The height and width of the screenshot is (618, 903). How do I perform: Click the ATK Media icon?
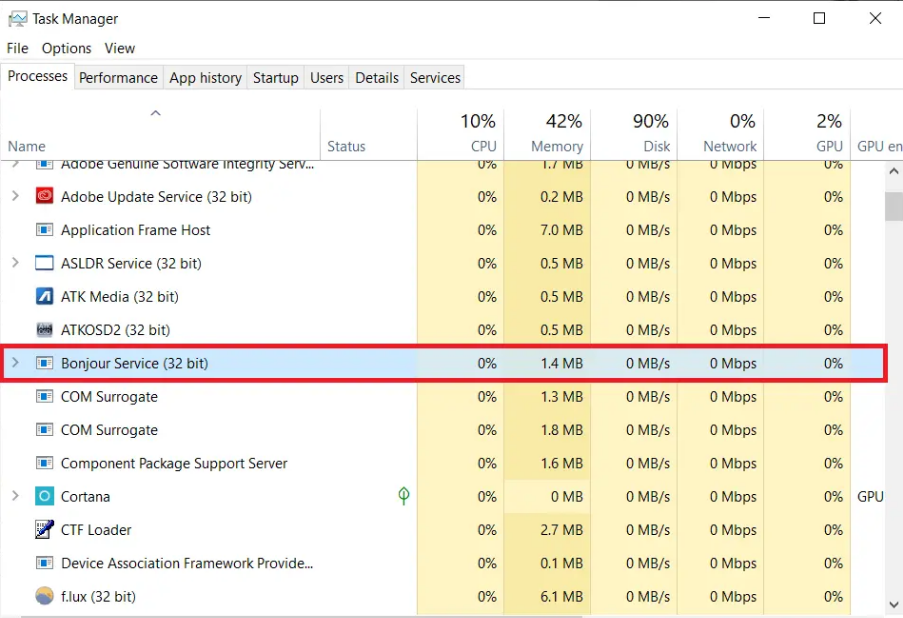44,297
